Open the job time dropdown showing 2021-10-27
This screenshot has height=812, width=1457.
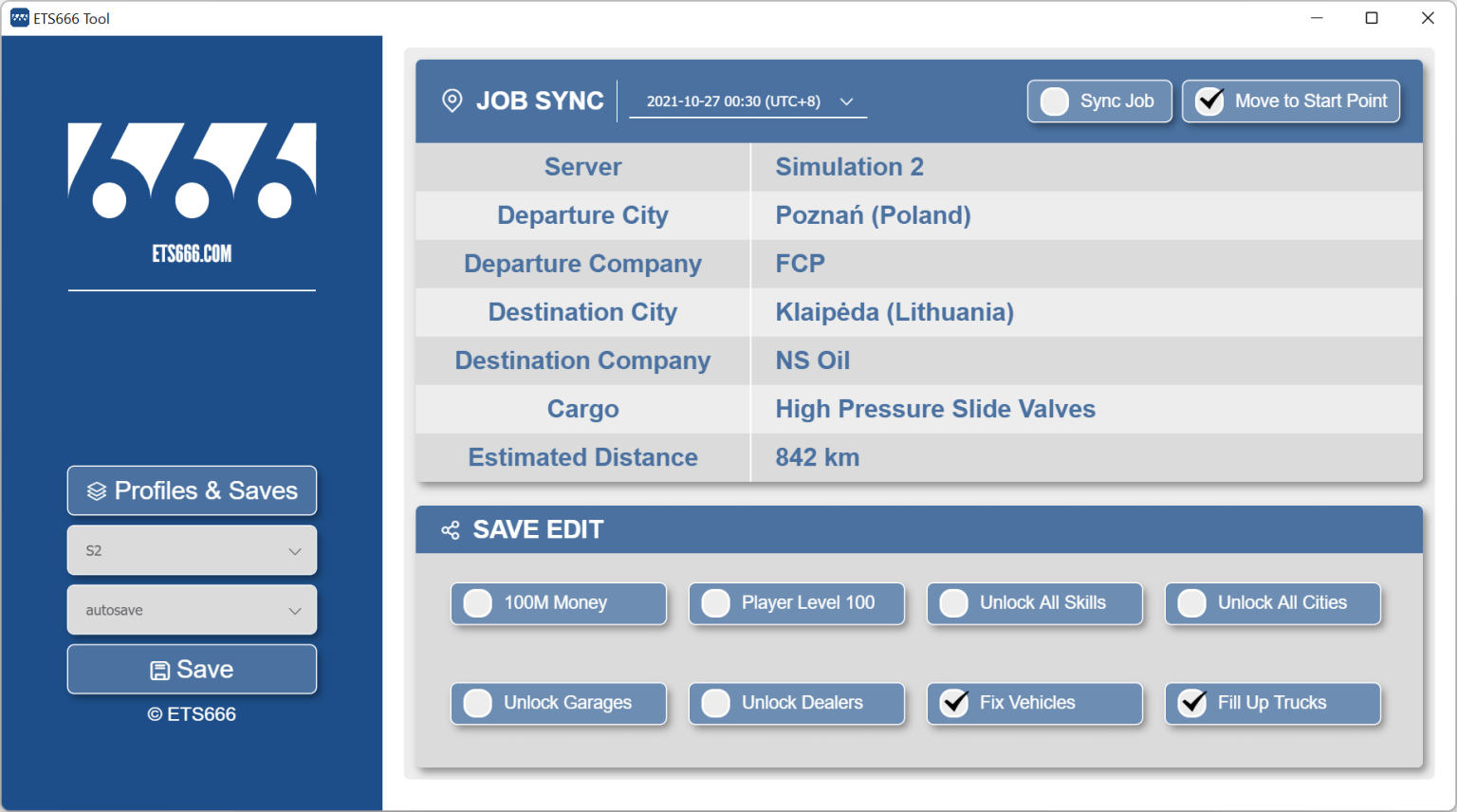click(747, 101)
